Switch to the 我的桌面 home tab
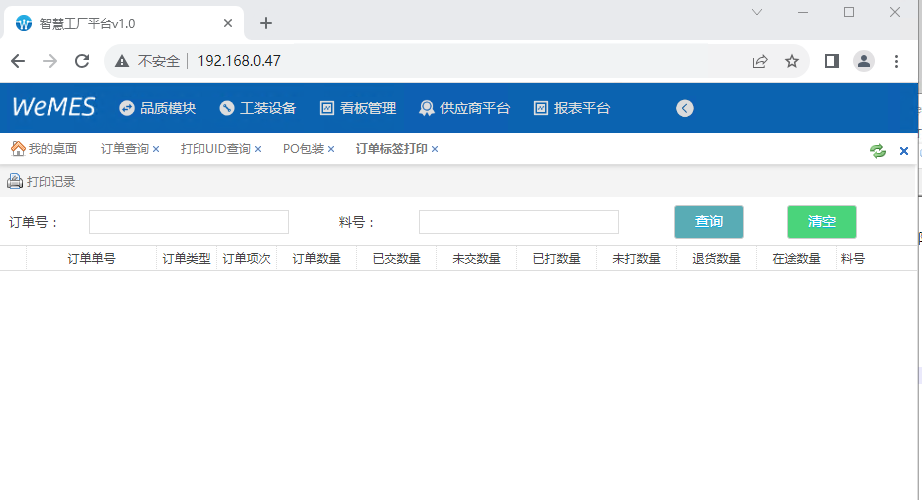Viewport: 922px width, 500px height. pyautogui.click(x=44, y=149)
